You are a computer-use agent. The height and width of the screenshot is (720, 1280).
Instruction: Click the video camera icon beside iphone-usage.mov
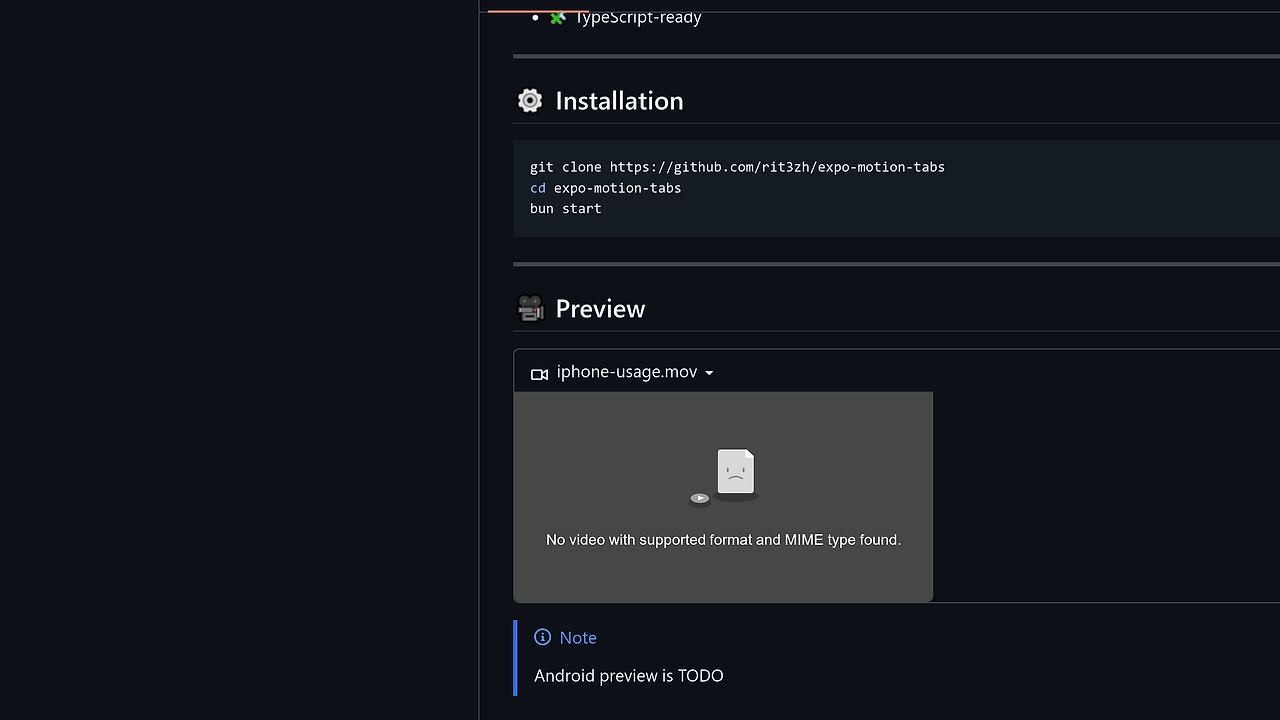[539, 374]
